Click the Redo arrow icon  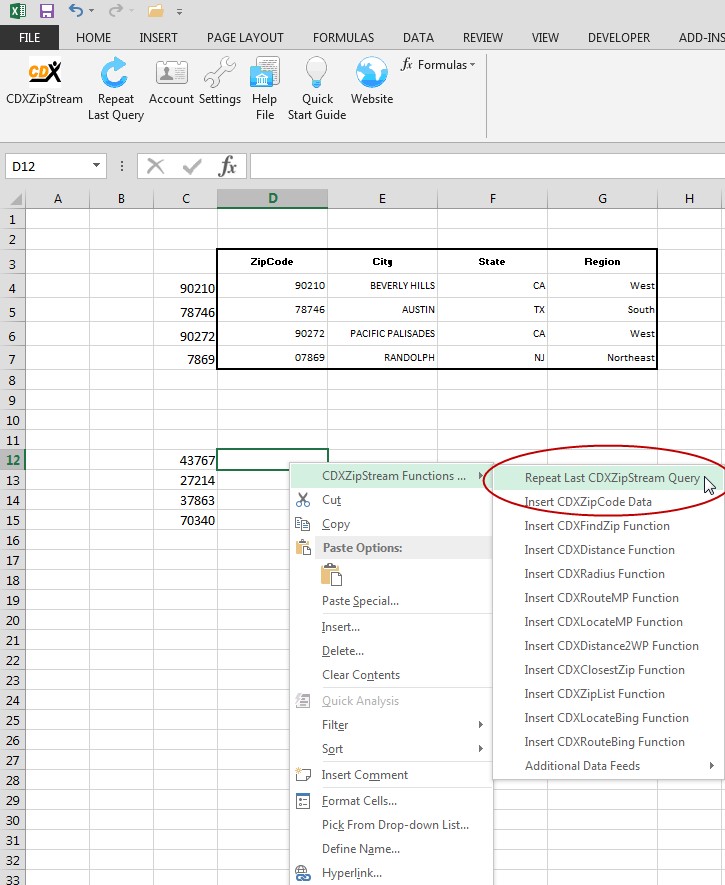point(116,10)
